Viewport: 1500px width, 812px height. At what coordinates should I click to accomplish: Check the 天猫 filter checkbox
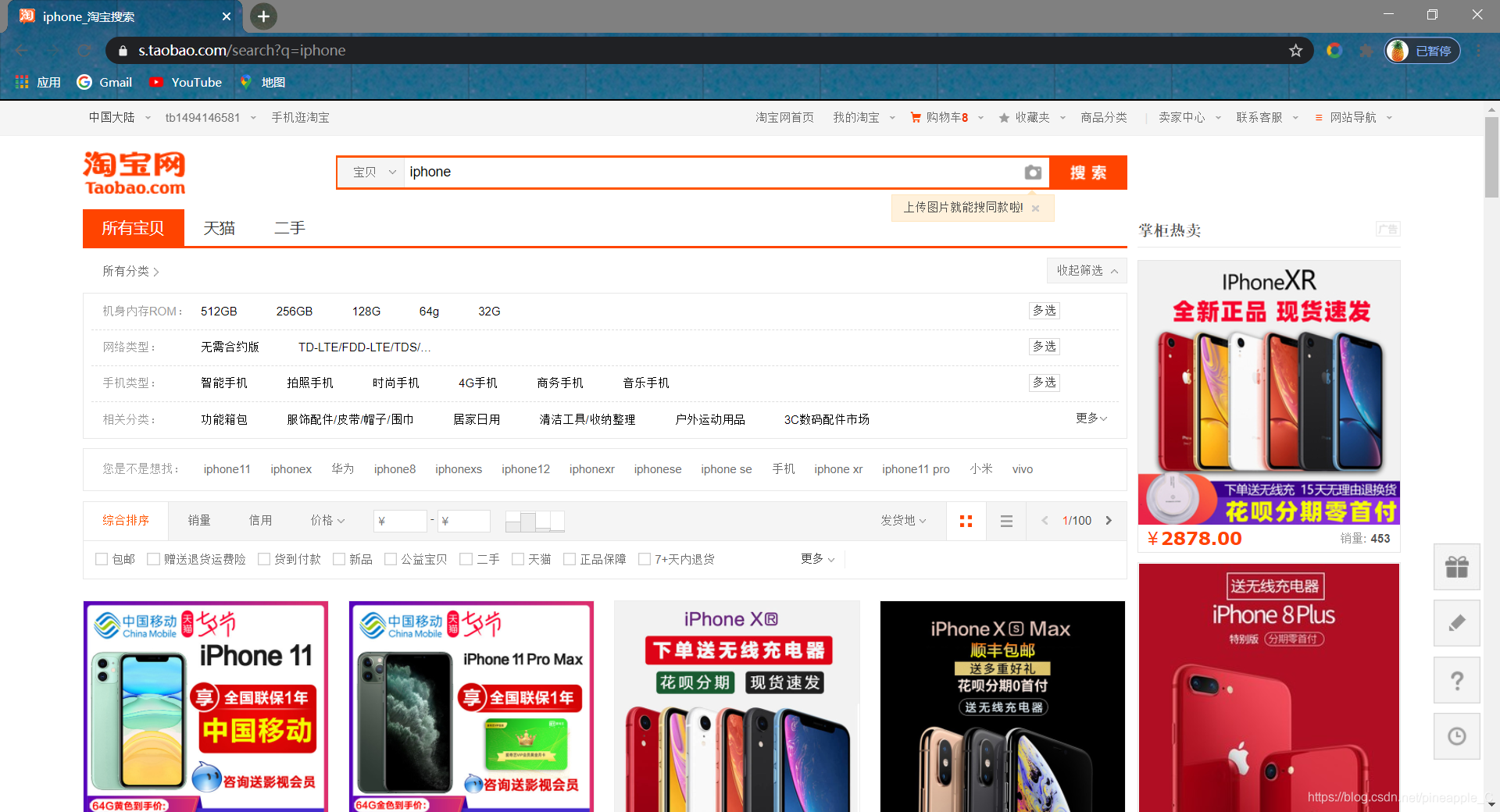point(518,559)
